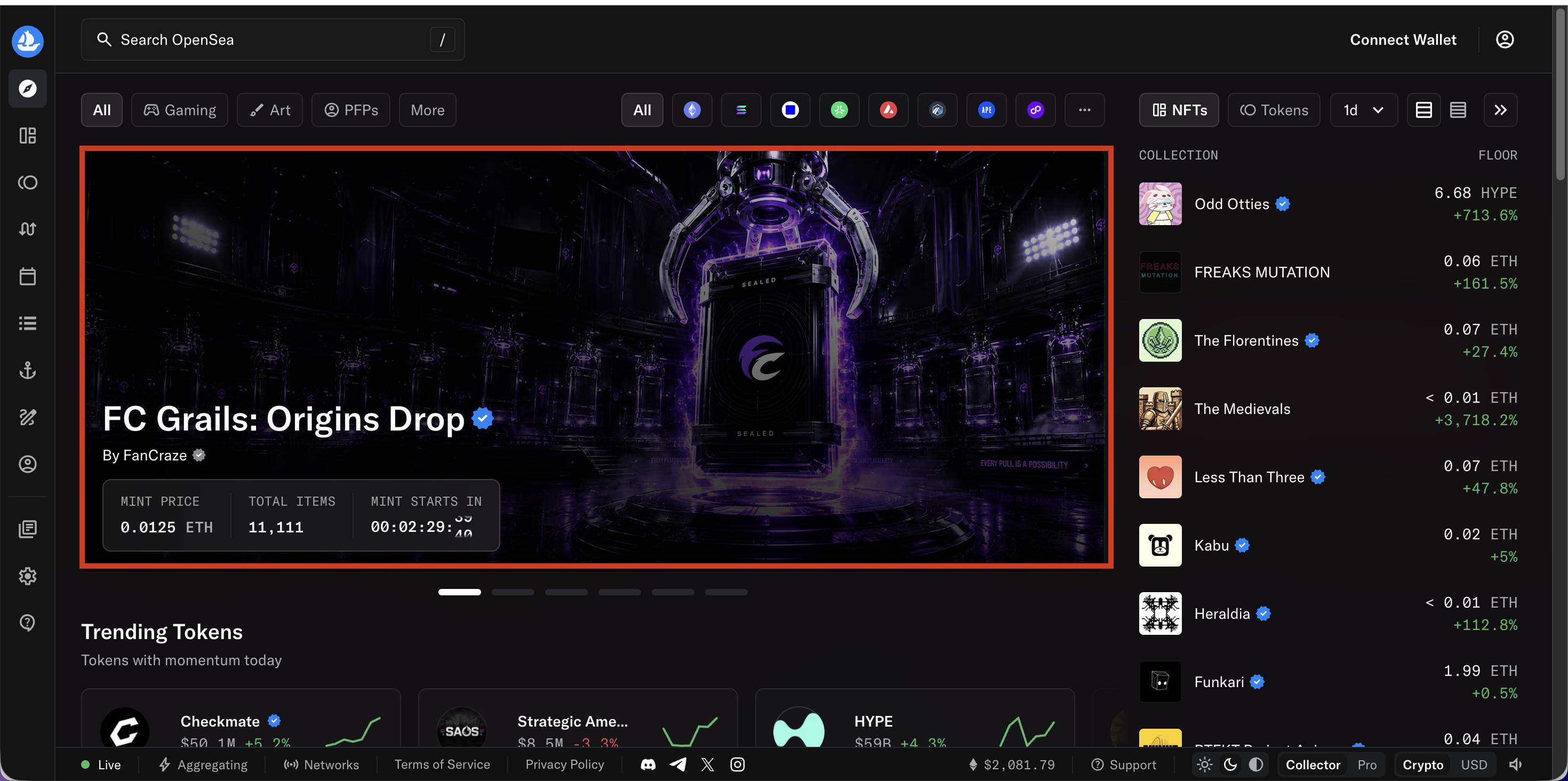
Task: Select the PFPs category tab
Action: coord(350,109)
